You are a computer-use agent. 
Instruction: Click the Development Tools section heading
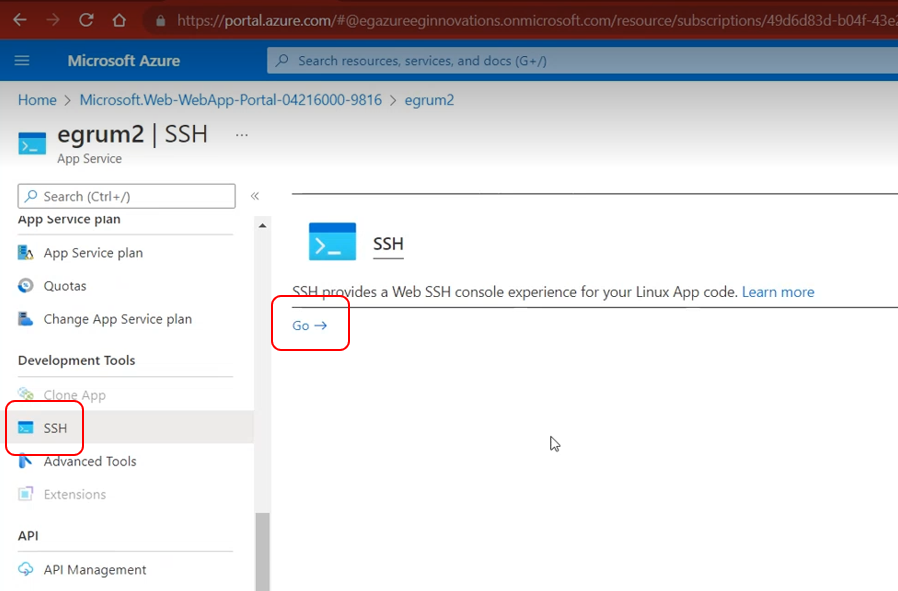tap(76, 360)
